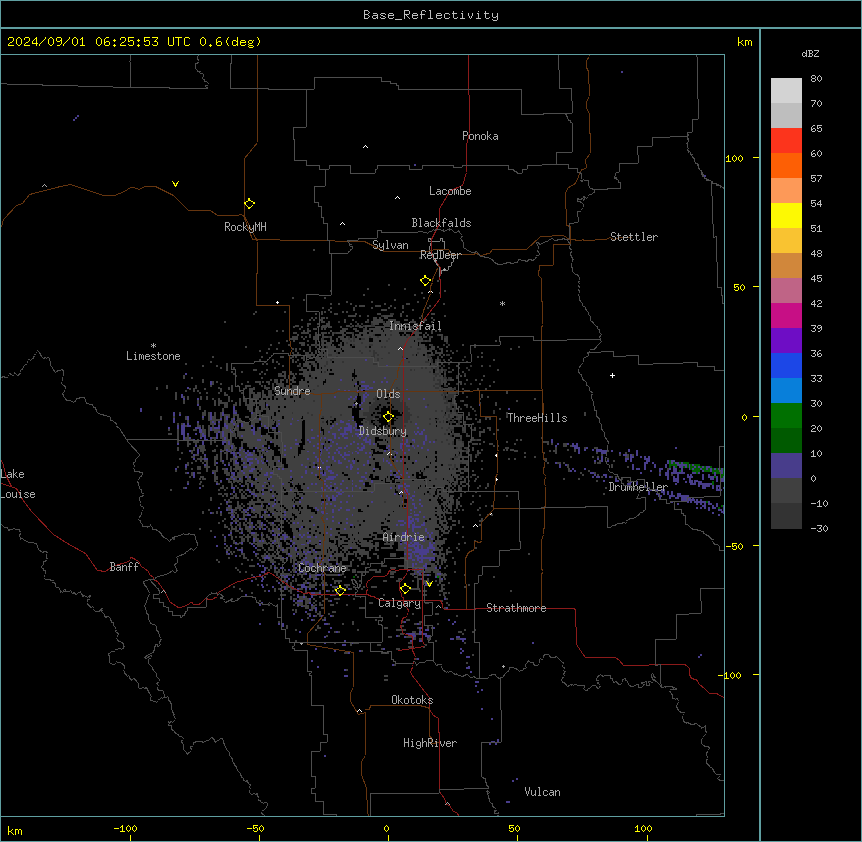862x842 pixels.
Task: Click the 42 value in dBZ legend
Action: [816, 303]
